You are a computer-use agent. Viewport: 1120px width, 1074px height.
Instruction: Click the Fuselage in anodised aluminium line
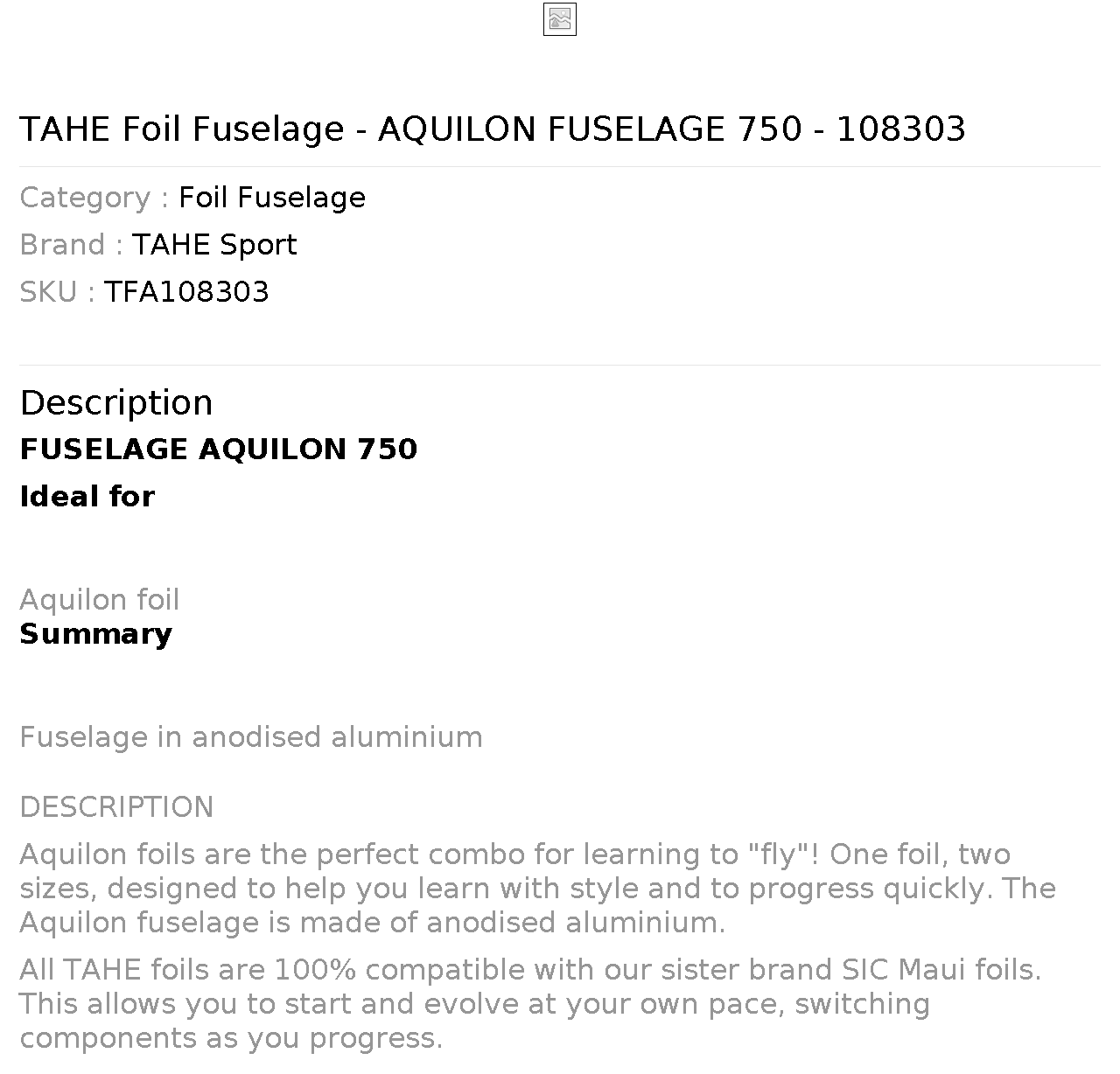click(251, 737)
